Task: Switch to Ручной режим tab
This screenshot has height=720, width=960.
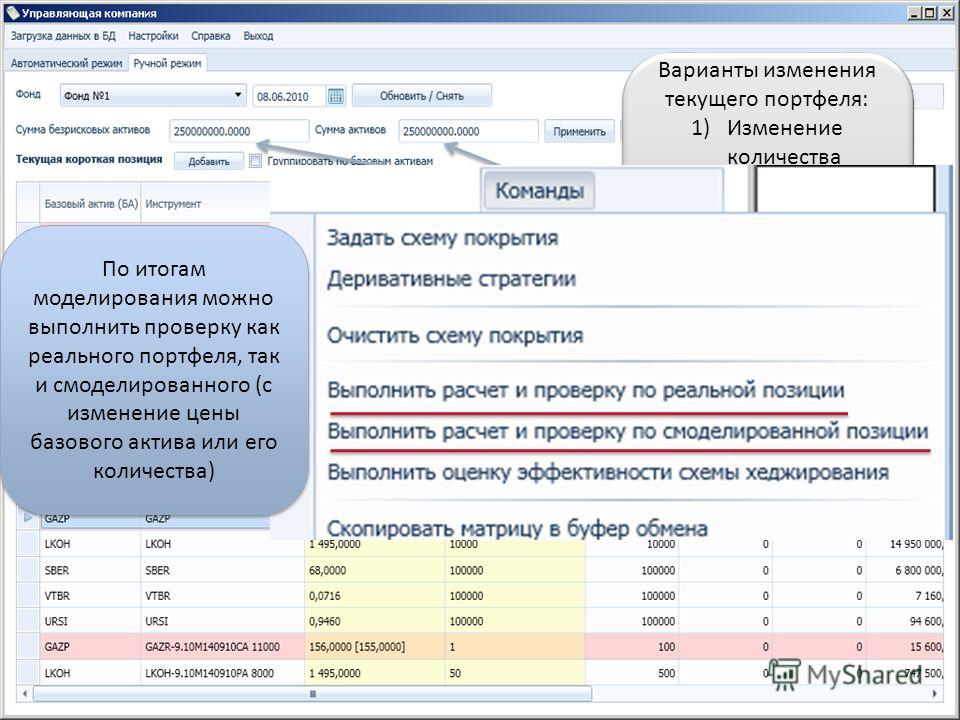Action: point(167,63)
